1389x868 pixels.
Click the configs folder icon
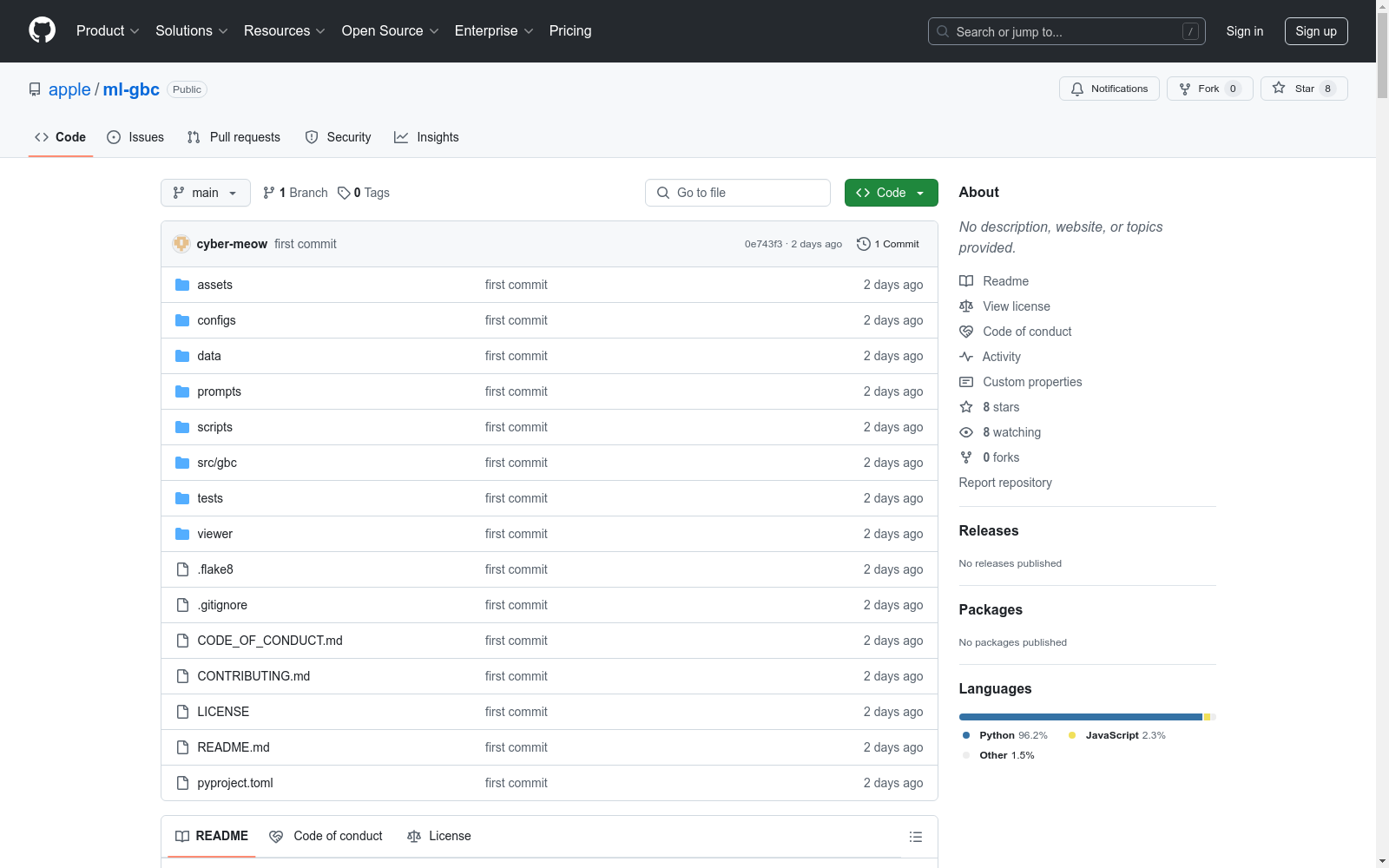click(182, 320)
